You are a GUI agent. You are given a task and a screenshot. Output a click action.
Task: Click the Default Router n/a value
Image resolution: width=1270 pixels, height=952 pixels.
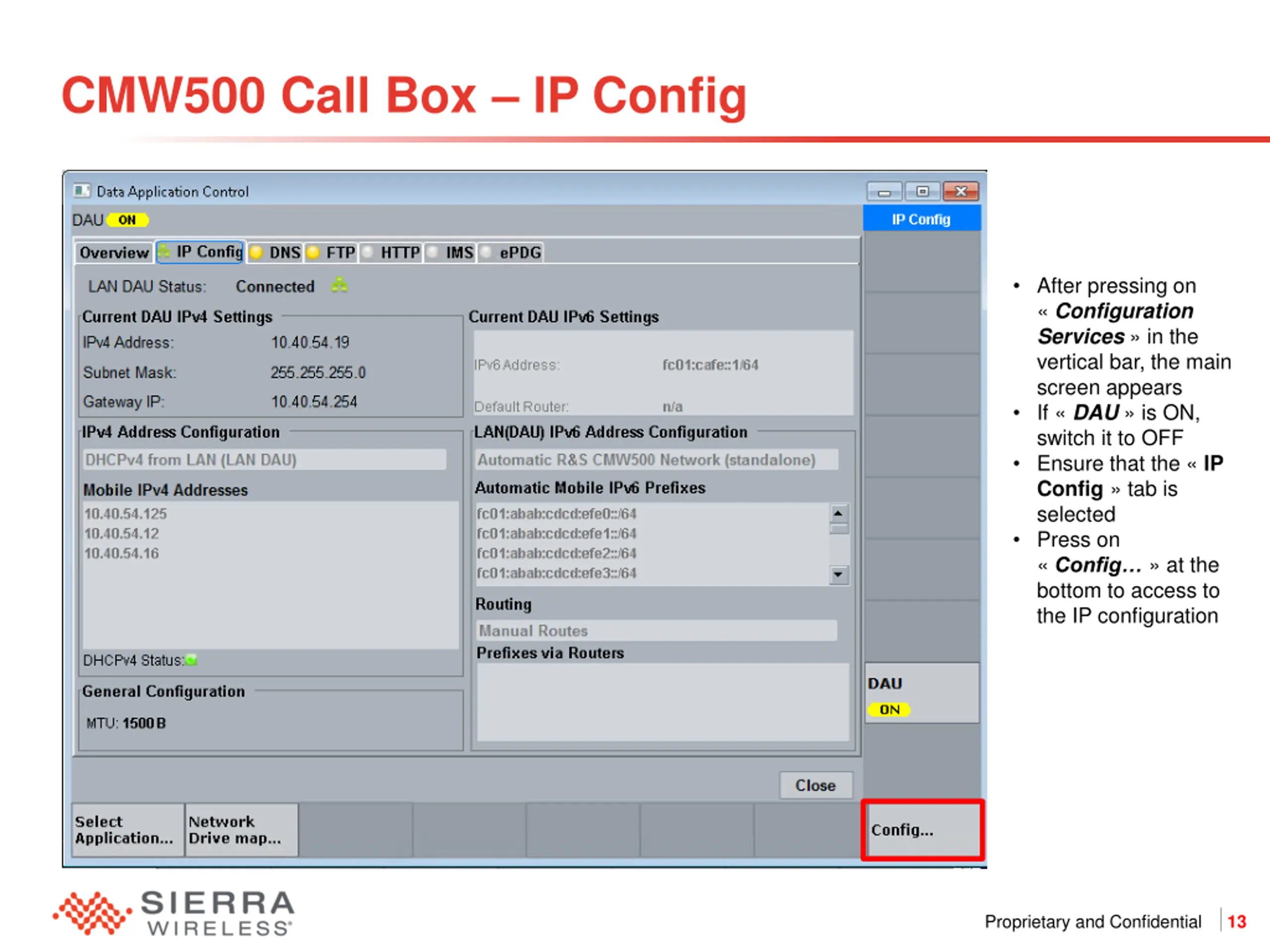(673, 407)
